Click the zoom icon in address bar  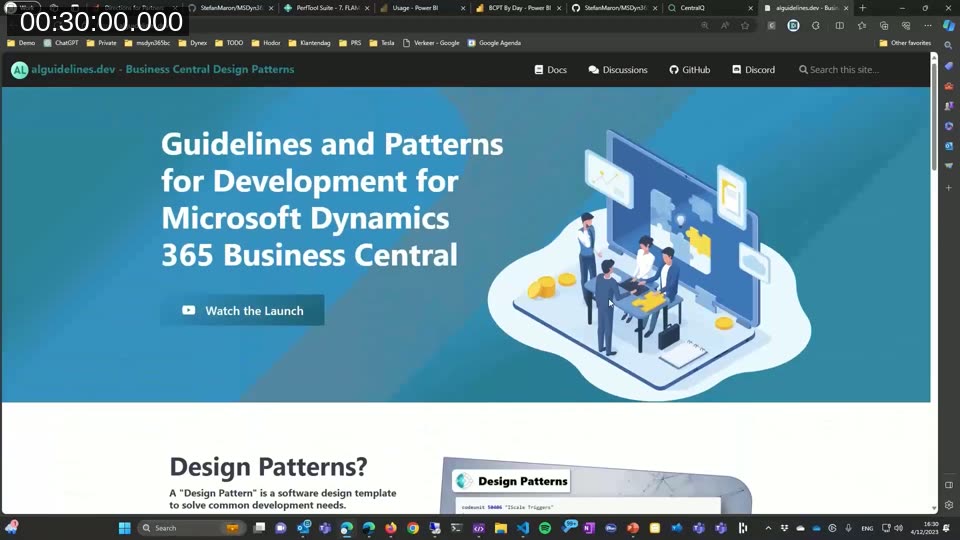[705, 26]
